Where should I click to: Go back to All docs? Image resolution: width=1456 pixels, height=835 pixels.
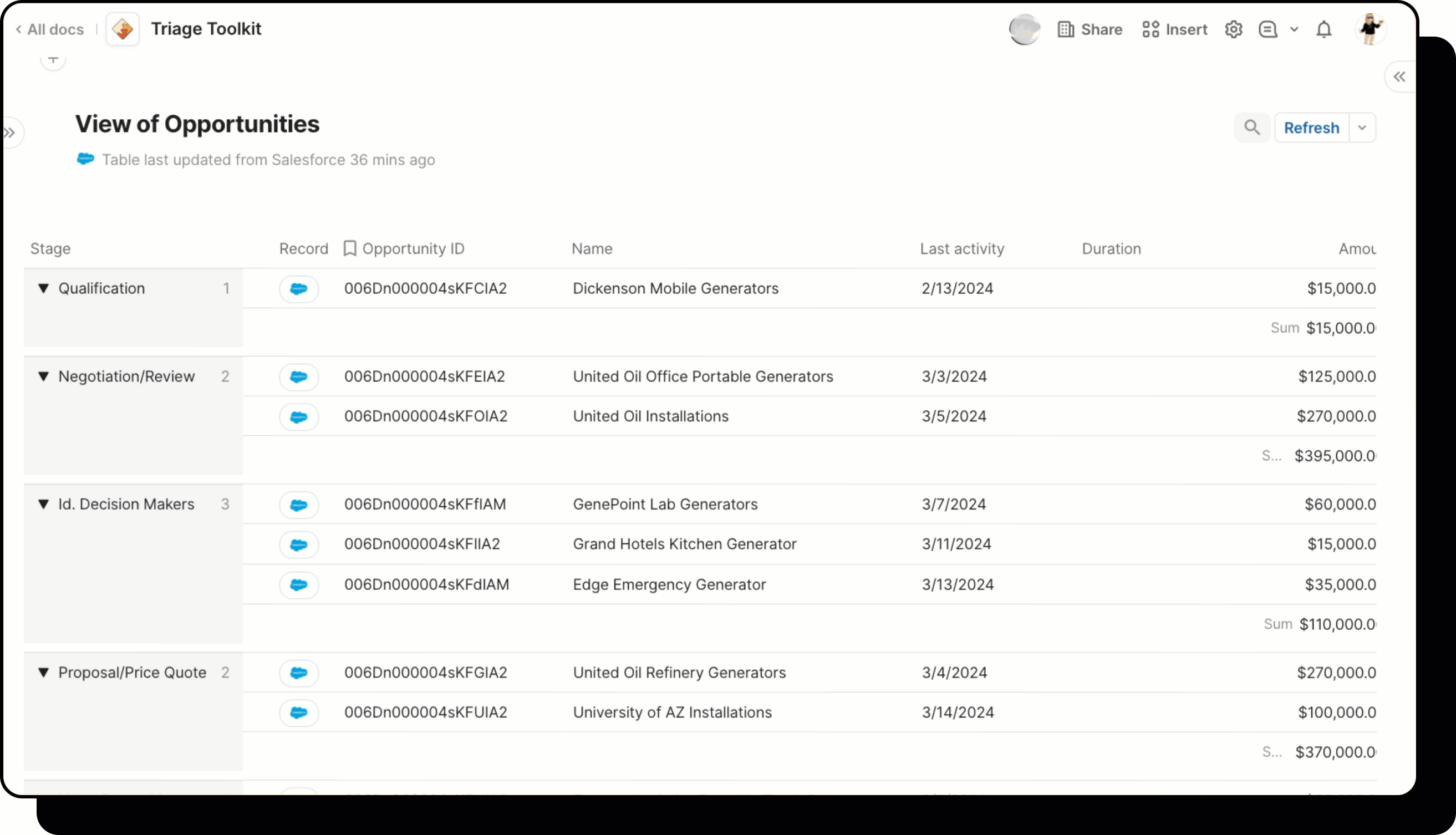tap(49, 29)
